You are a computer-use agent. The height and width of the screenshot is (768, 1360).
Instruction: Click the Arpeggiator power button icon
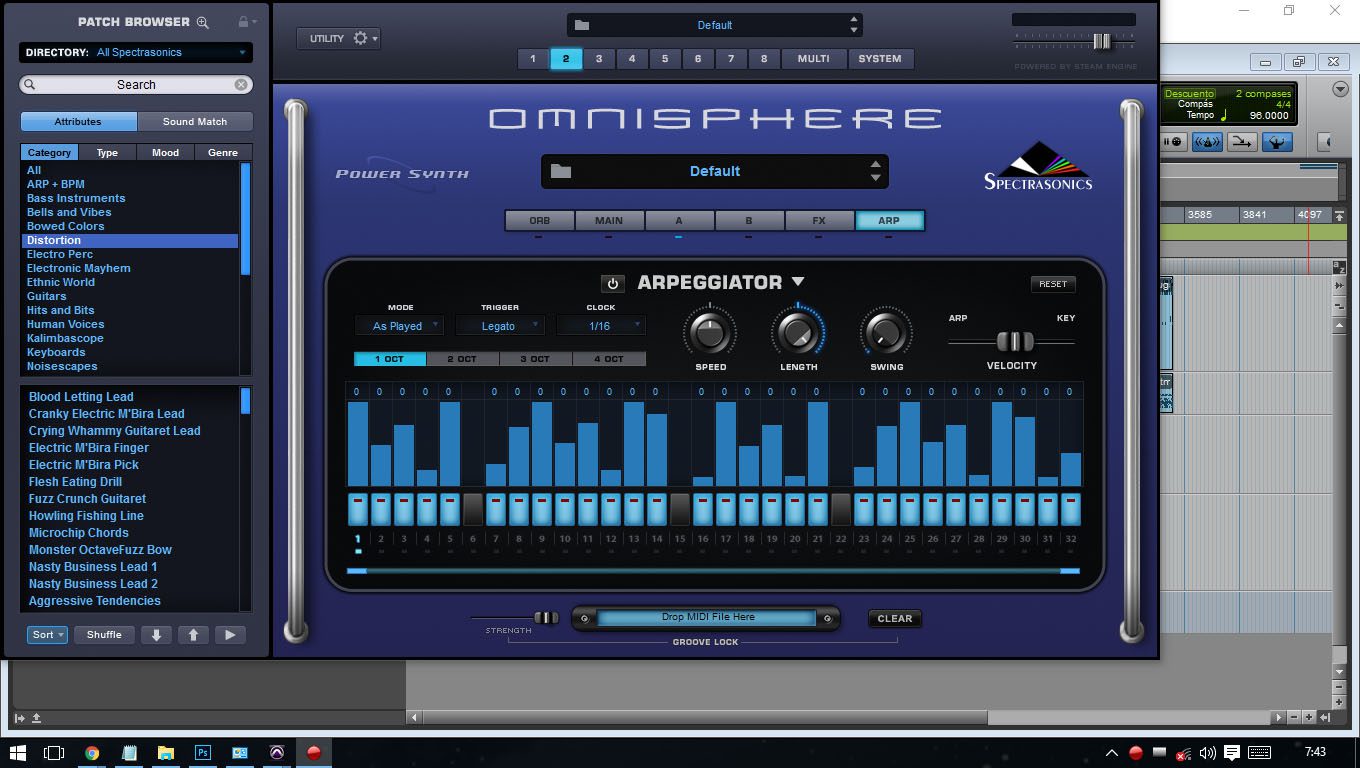(x=612, y=284)
